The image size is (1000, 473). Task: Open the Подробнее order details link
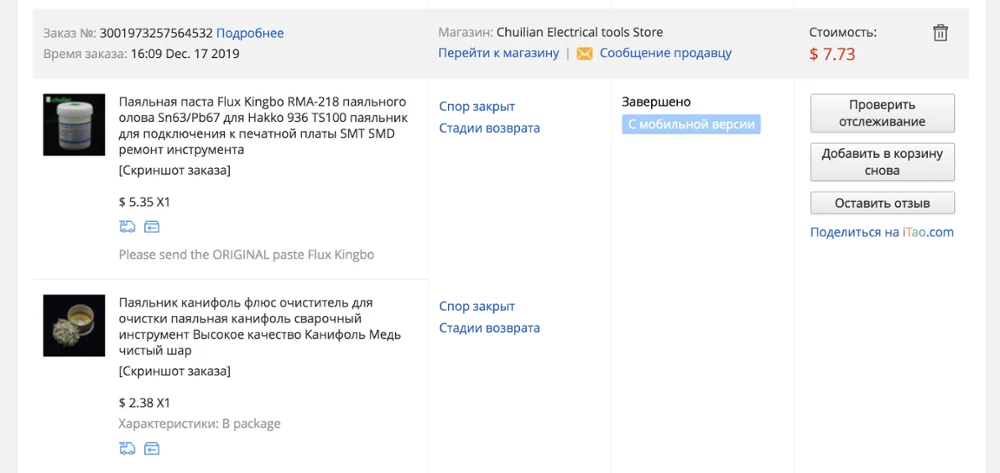[x=250, y=33]
